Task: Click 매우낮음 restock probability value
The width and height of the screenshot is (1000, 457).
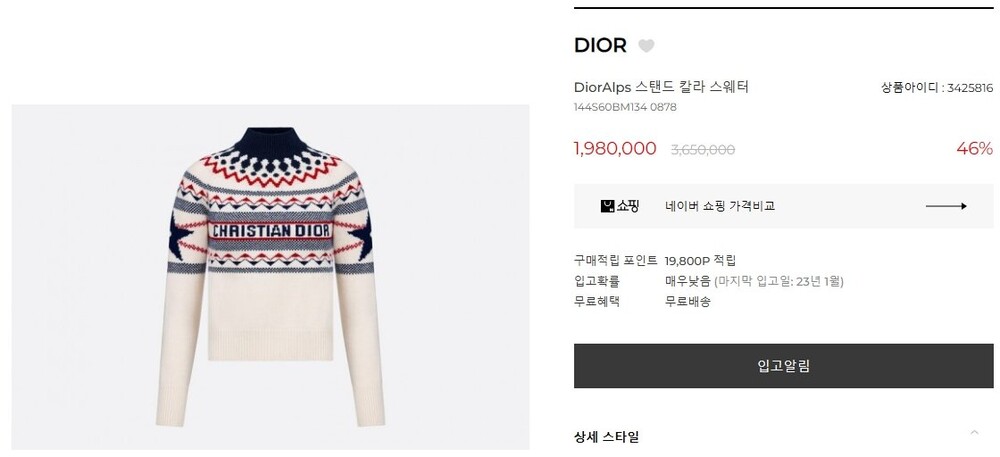Action: pos(688,281)
